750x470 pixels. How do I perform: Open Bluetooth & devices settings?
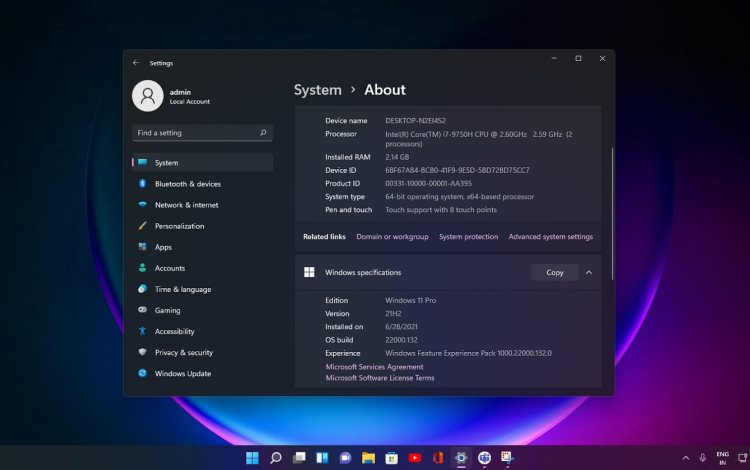pyautogui.click(x=187, y=184)
